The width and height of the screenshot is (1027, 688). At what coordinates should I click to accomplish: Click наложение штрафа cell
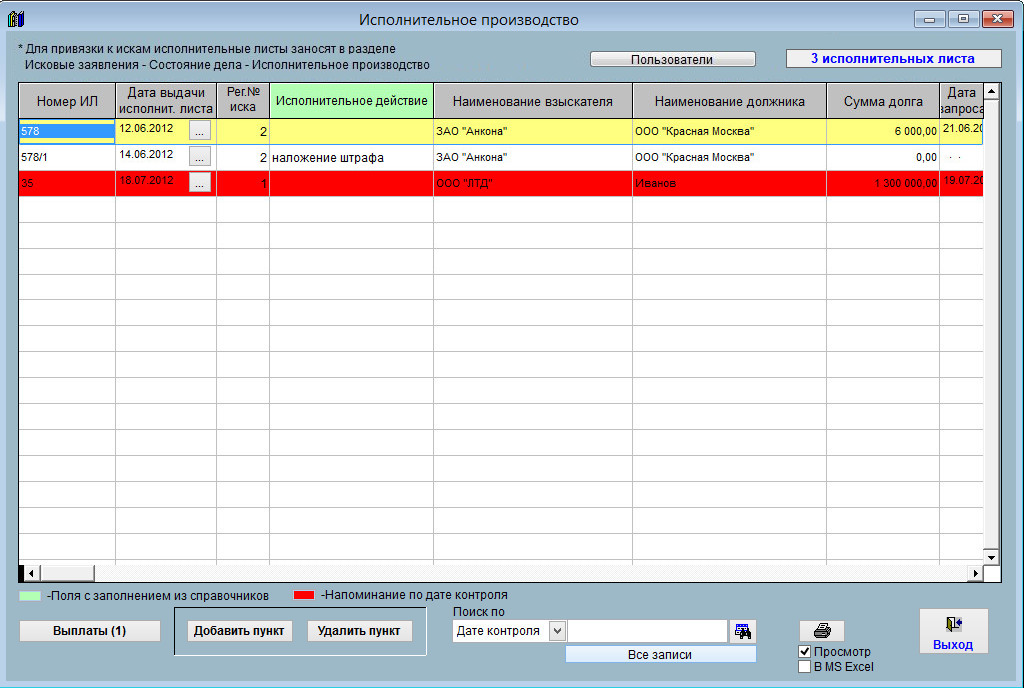tap(352, 157)
